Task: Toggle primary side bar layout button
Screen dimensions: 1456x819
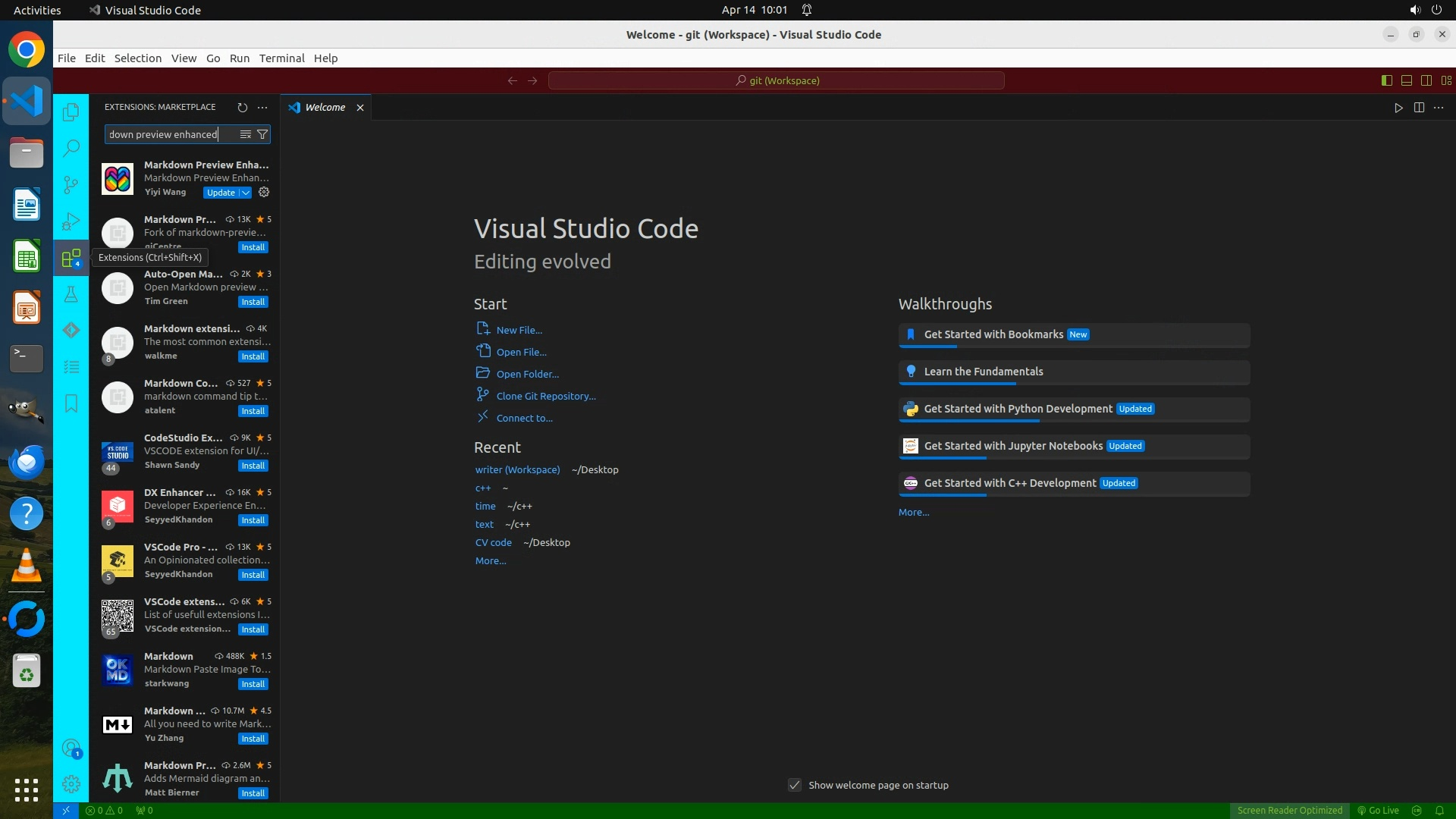Action: coord(1386,80)
